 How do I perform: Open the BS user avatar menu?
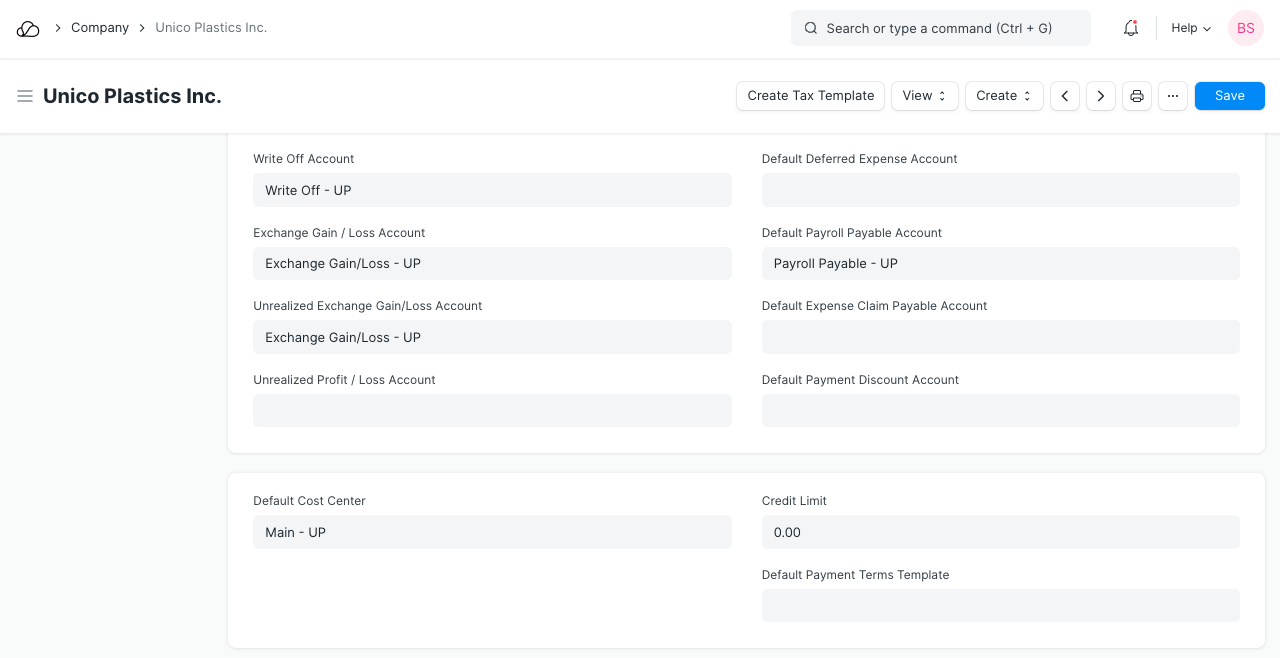(1245, 29)
